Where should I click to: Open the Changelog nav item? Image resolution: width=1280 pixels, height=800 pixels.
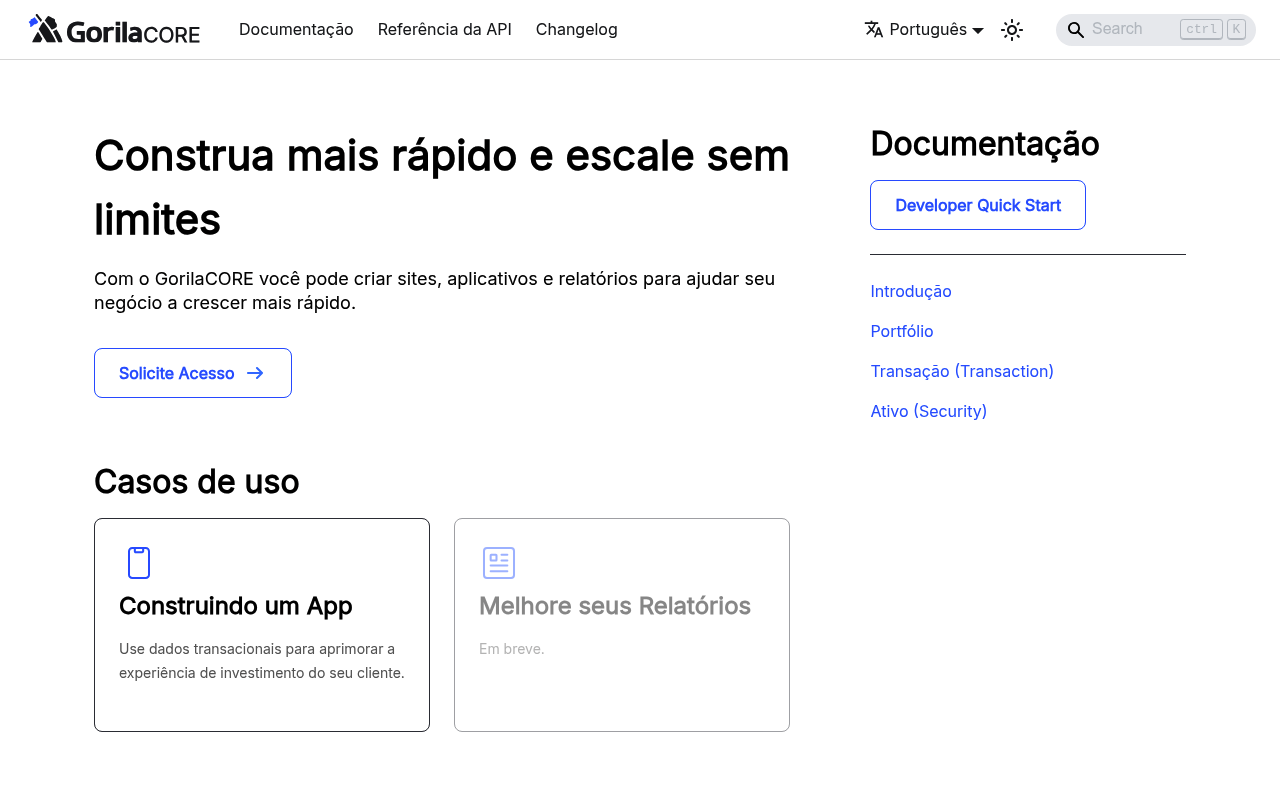pyautogui.click(x=577, y=29)
